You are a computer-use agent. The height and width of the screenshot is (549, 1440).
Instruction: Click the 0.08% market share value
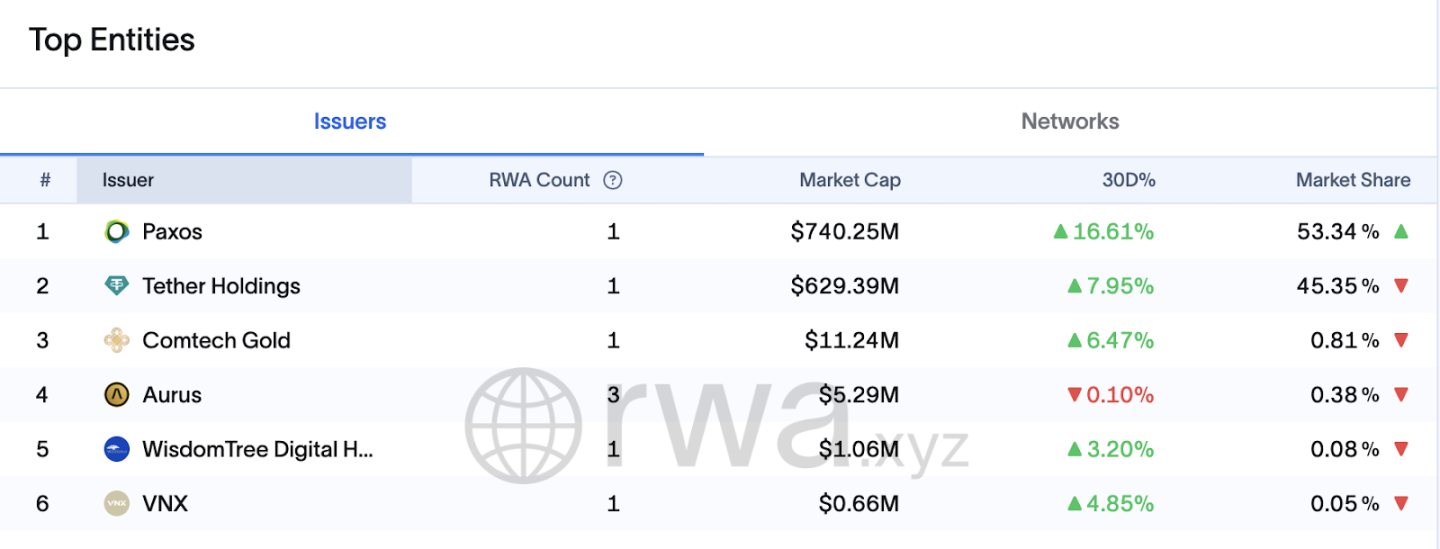point(1345,449)
